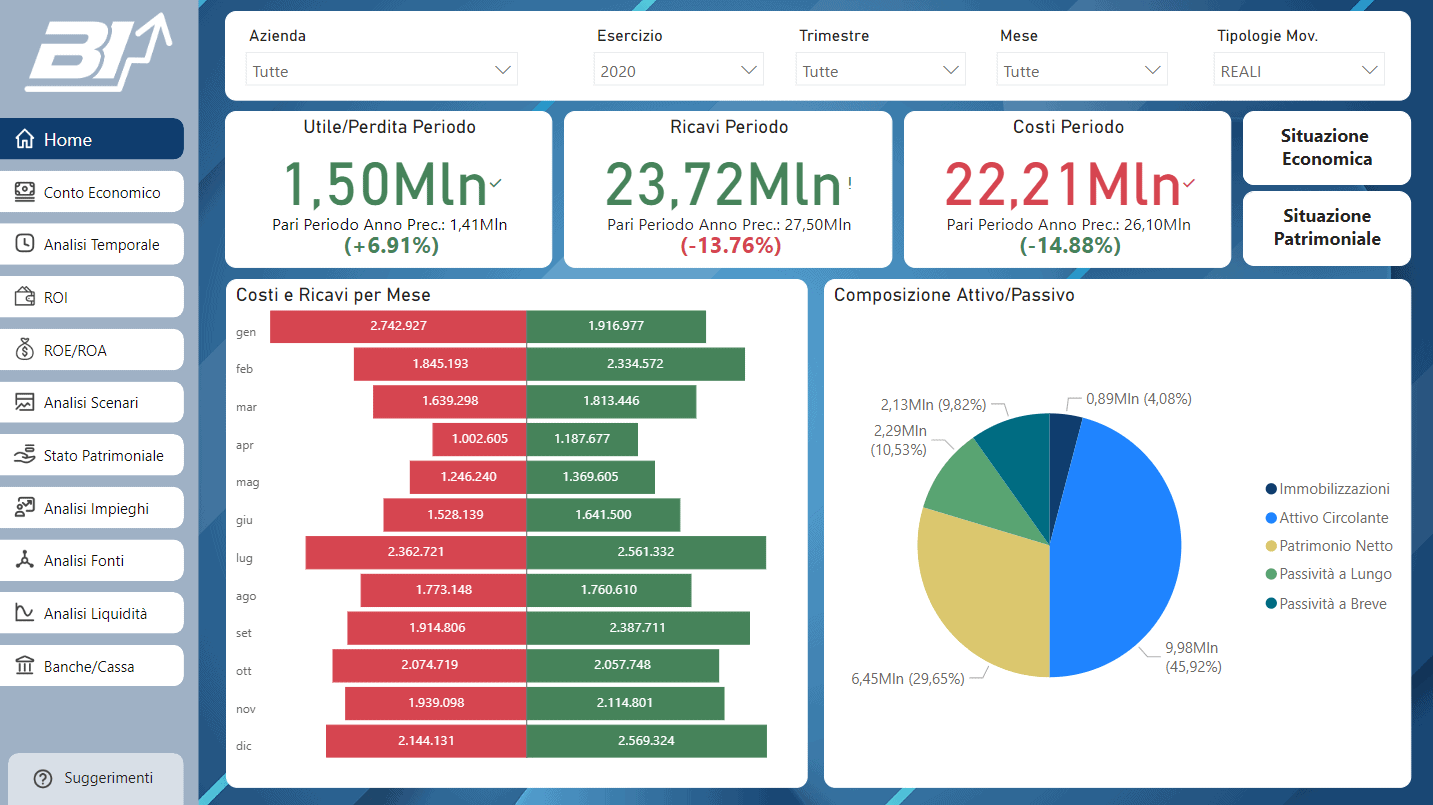The height and width of the screenshot is (805, 1433).
Task: Click the pie label 0,89Mln (4,08%)
Action: 1138,399
